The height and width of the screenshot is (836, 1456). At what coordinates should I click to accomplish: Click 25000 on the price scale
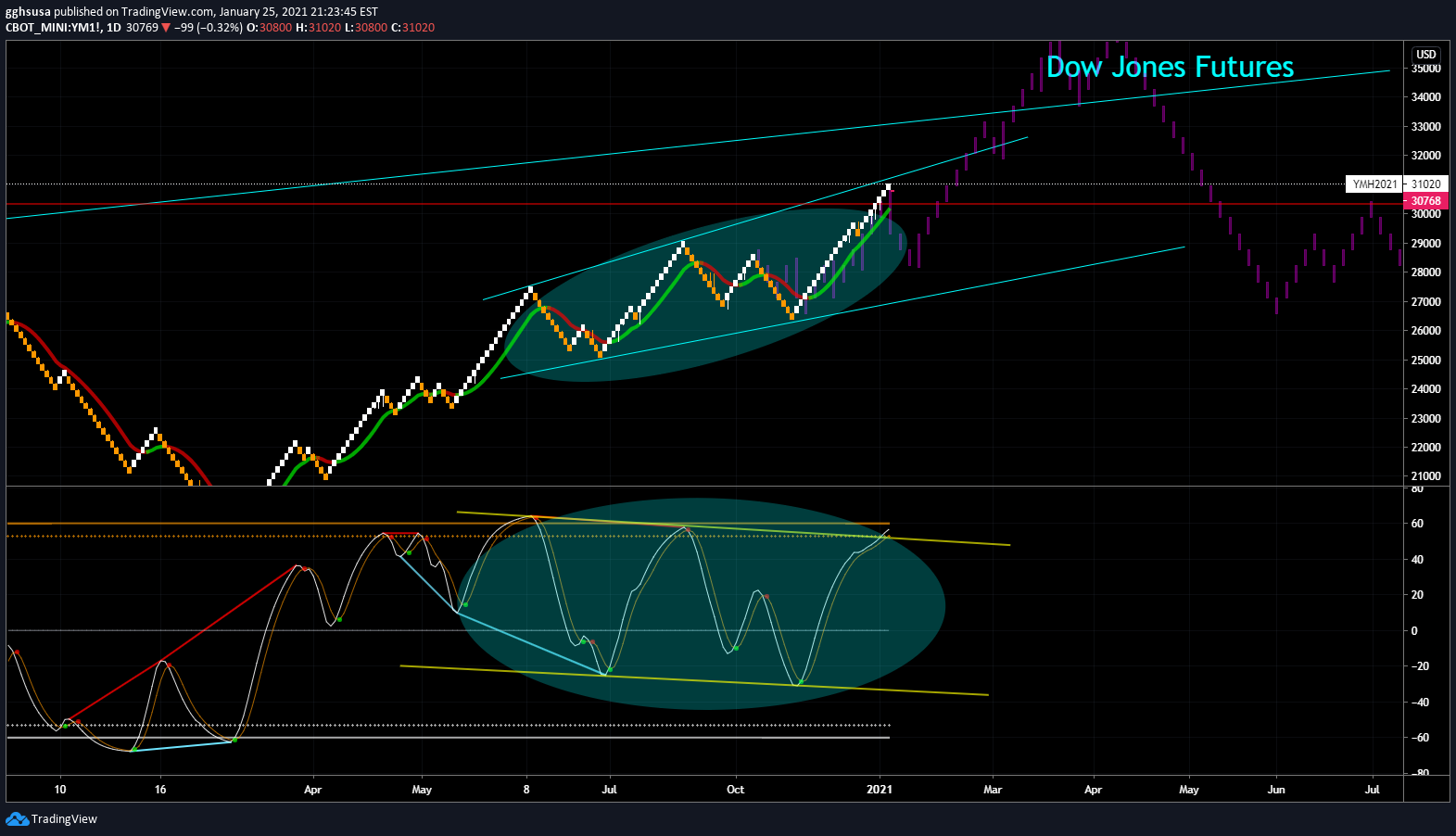1426,361
